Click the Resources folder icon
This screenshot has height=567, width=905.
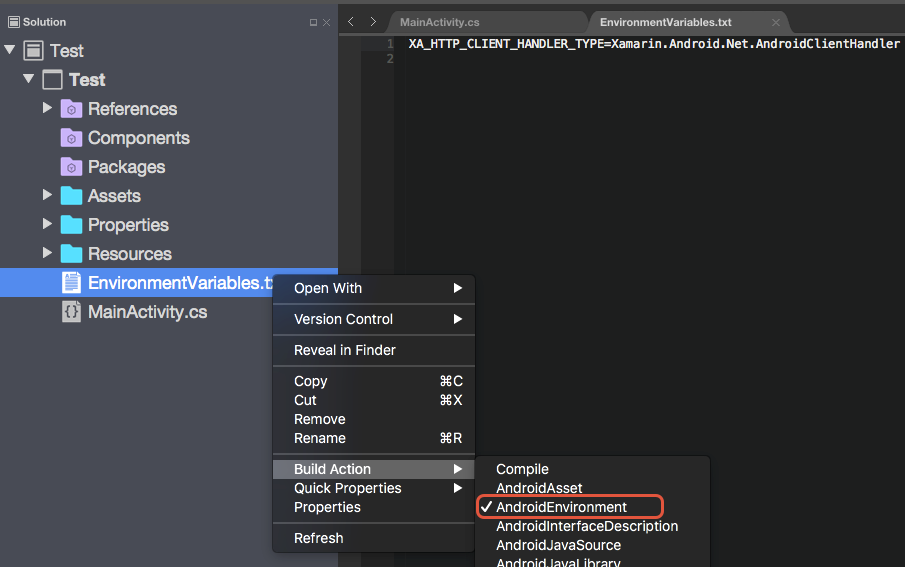(71, 253)
